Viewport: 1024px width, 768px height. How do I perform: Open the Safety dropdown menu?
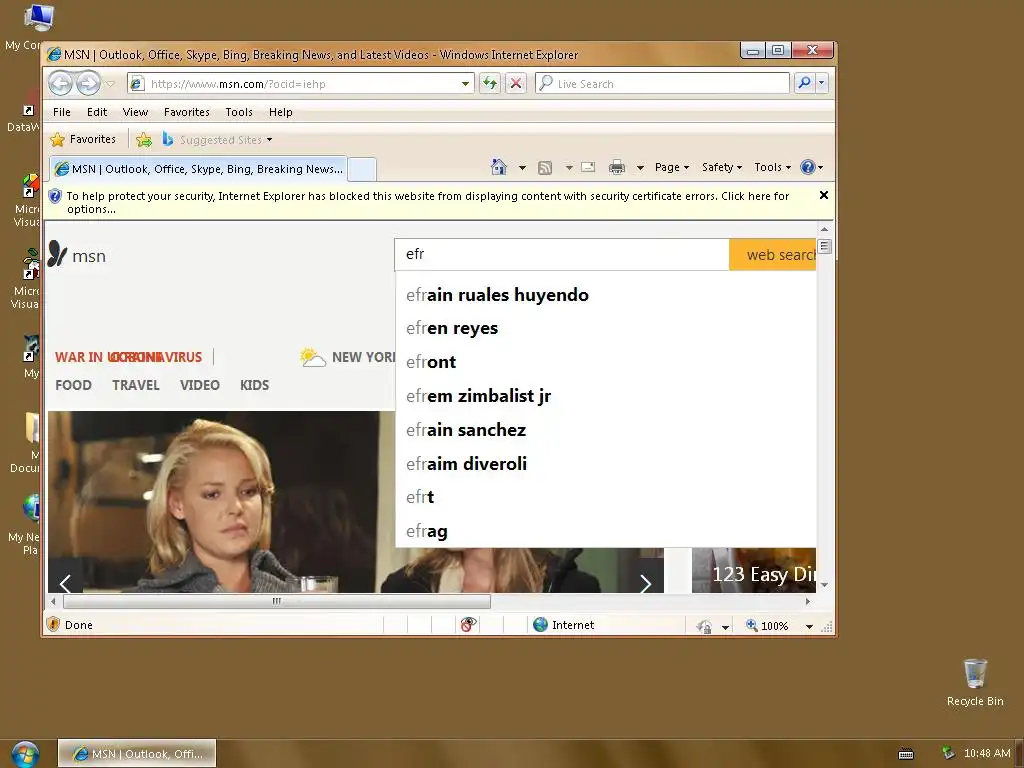point(722,167)
